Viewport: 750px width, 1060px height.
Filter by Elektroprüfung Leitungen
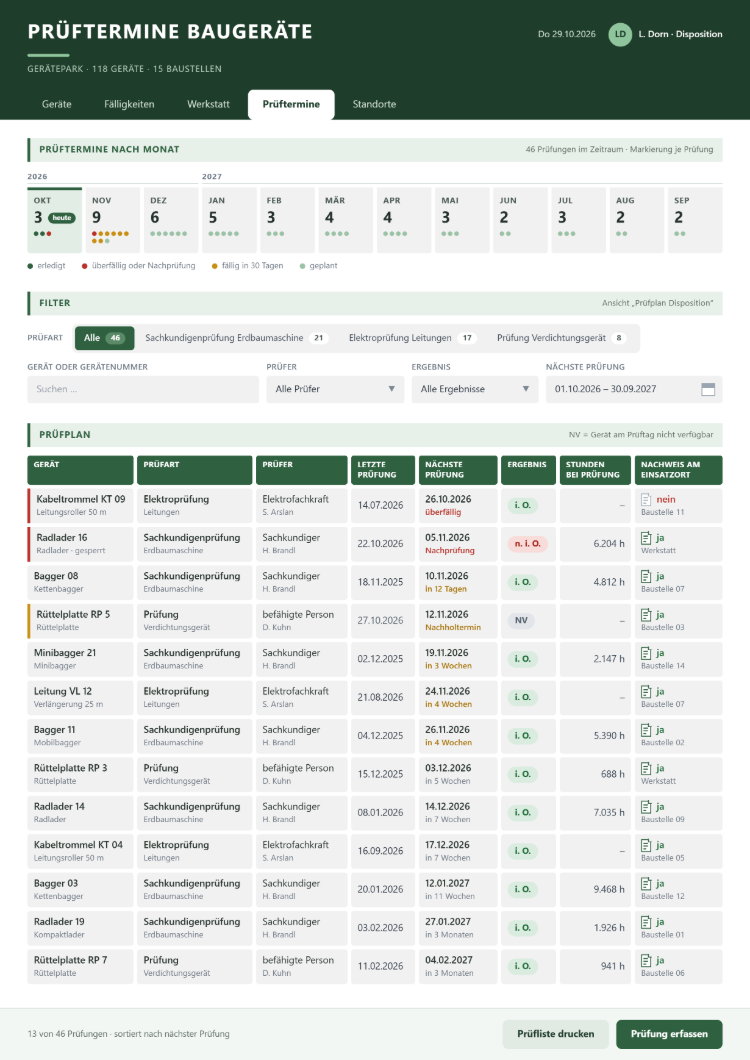pos(412,338)
